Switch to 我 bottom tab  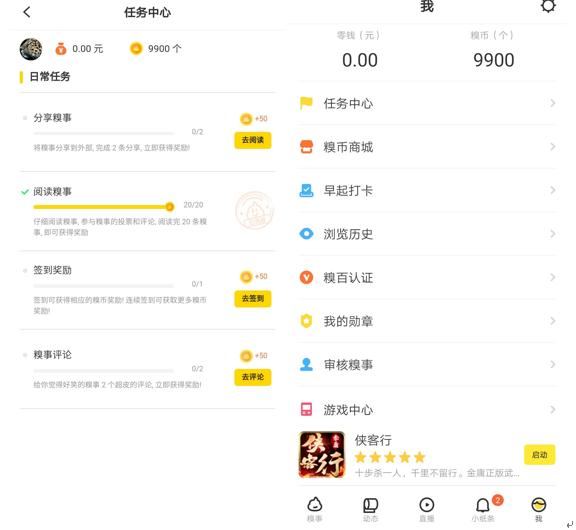click(x=539, y=509)
